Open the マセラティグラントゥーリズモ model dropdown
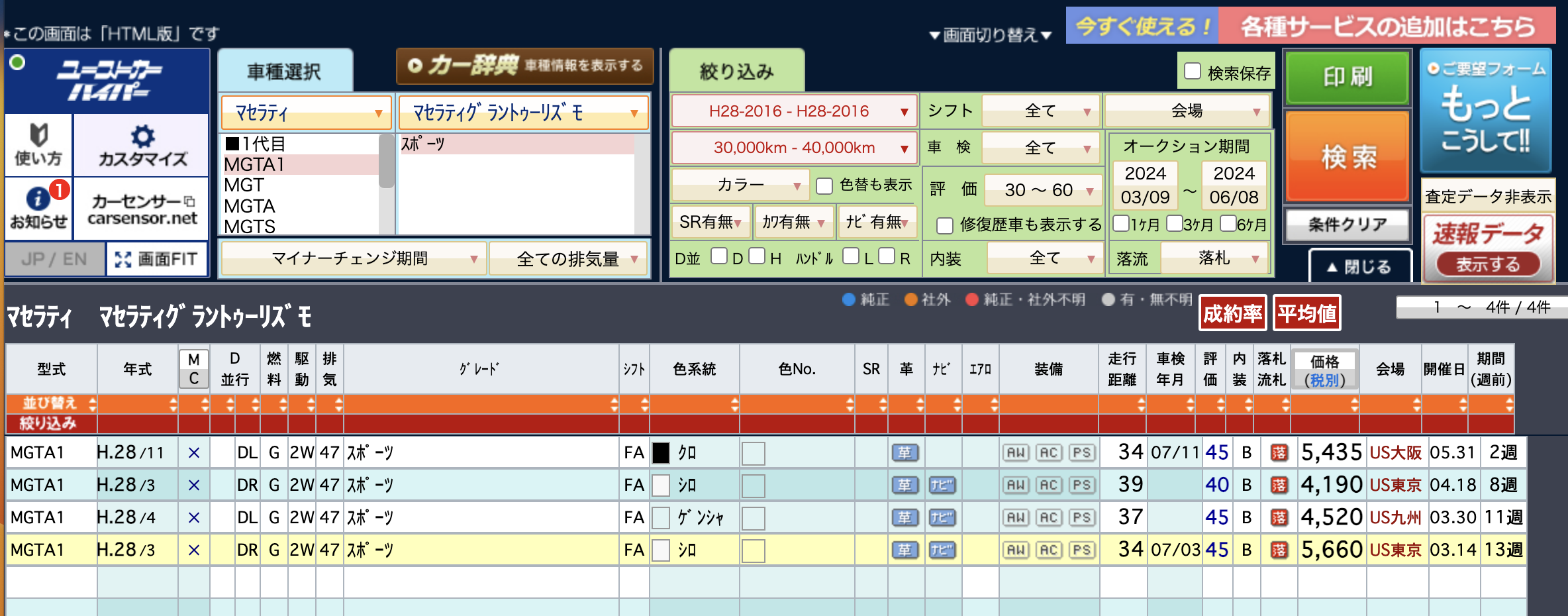 click(523, 113)
